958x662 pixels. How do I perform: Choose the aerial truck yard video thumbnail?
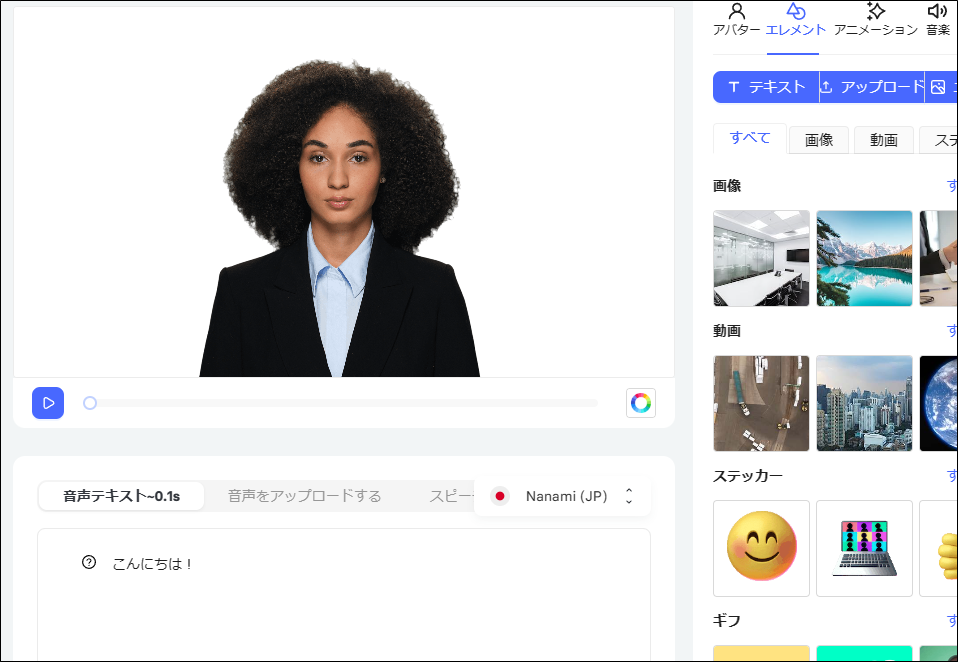point(761,404)
